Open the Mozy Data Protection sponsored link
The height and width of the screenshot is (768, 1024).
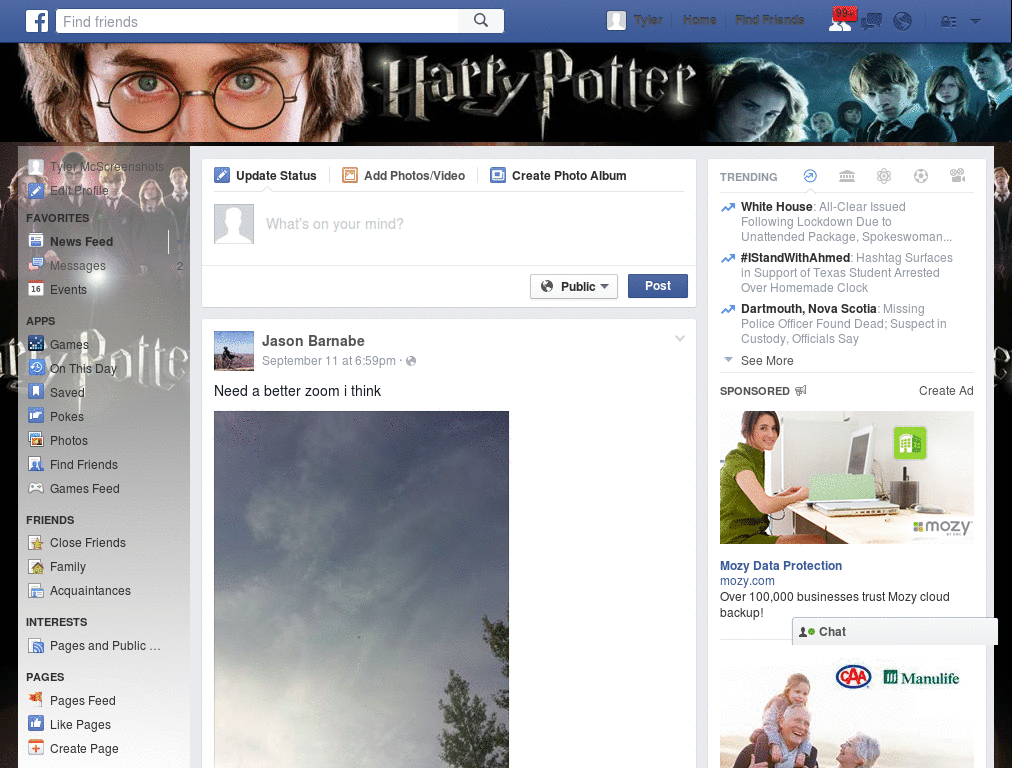[781, 566]
